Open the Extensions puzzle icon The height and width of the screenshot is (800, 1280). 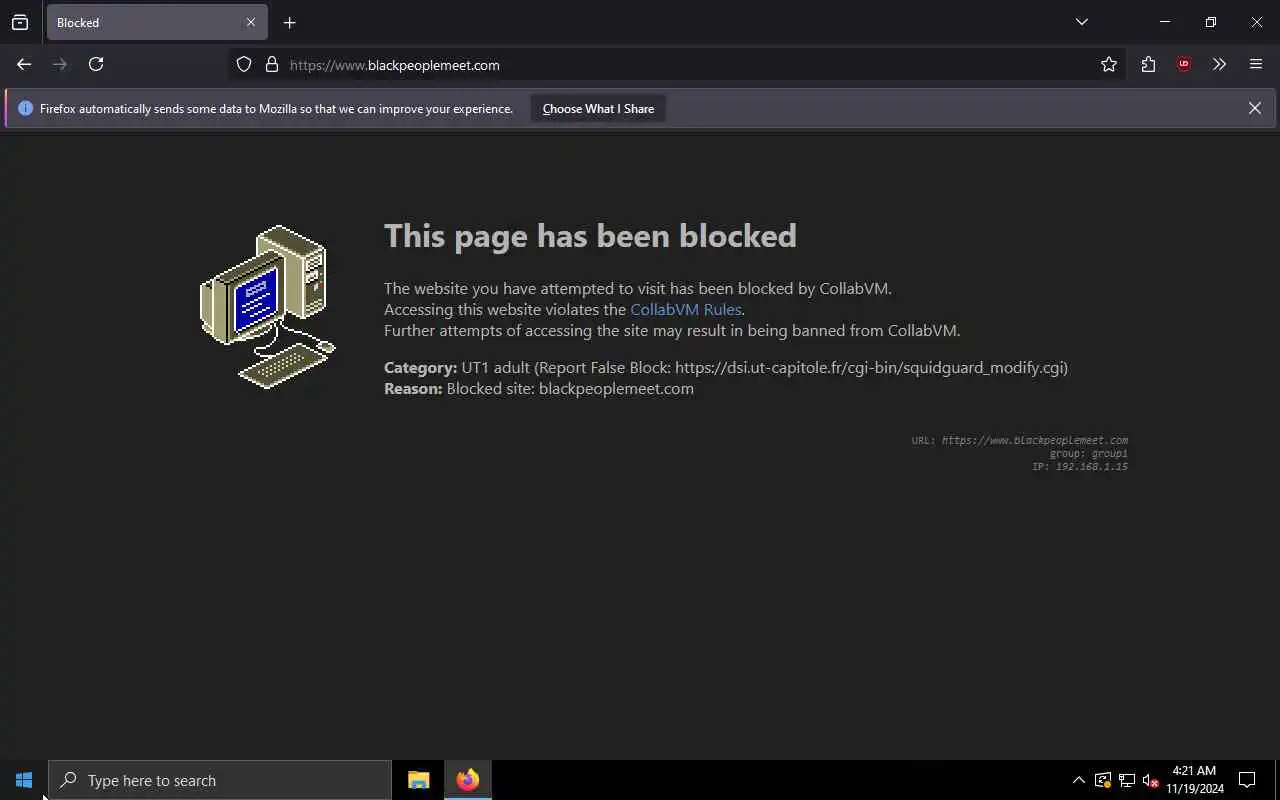[1148, 65]
